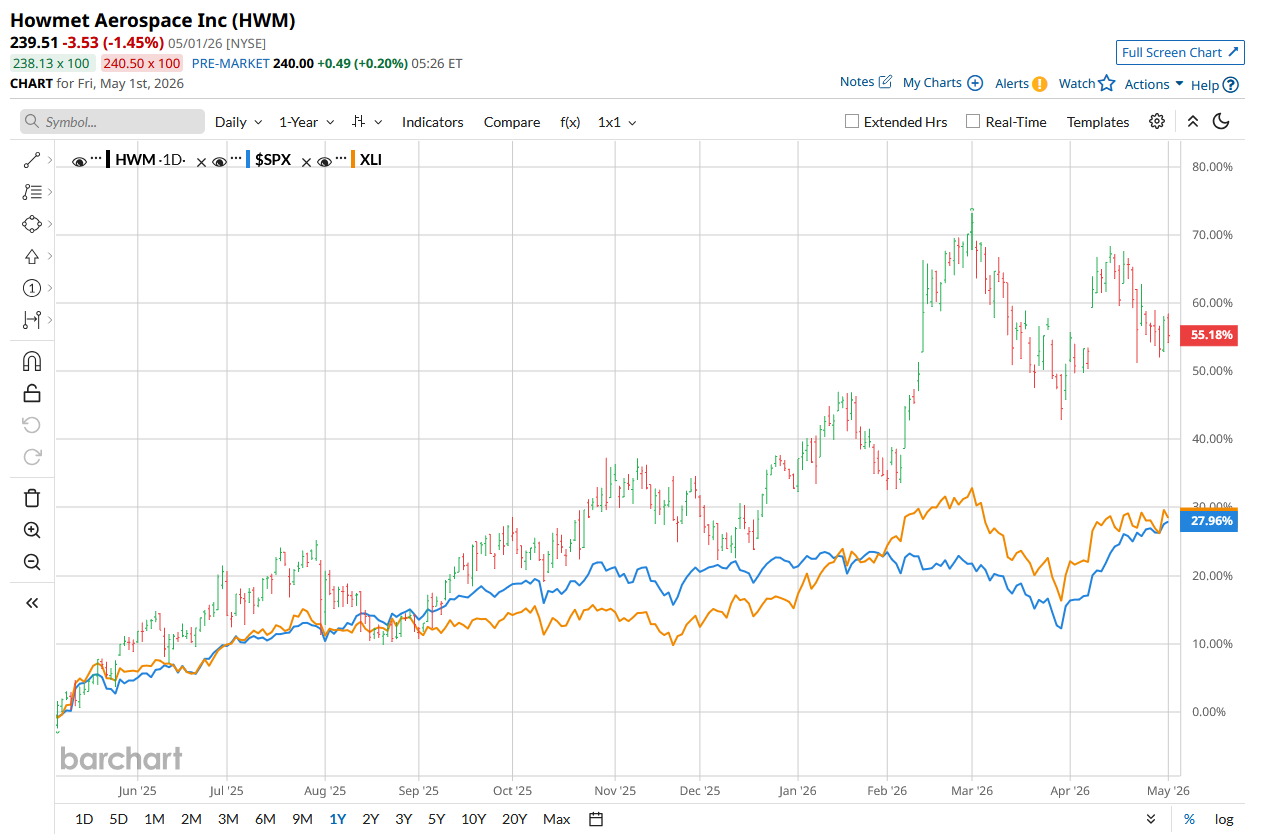
Task: Enable the Extended Hrs checkbox
Action: pyautogui.click(x=852, y=121)
